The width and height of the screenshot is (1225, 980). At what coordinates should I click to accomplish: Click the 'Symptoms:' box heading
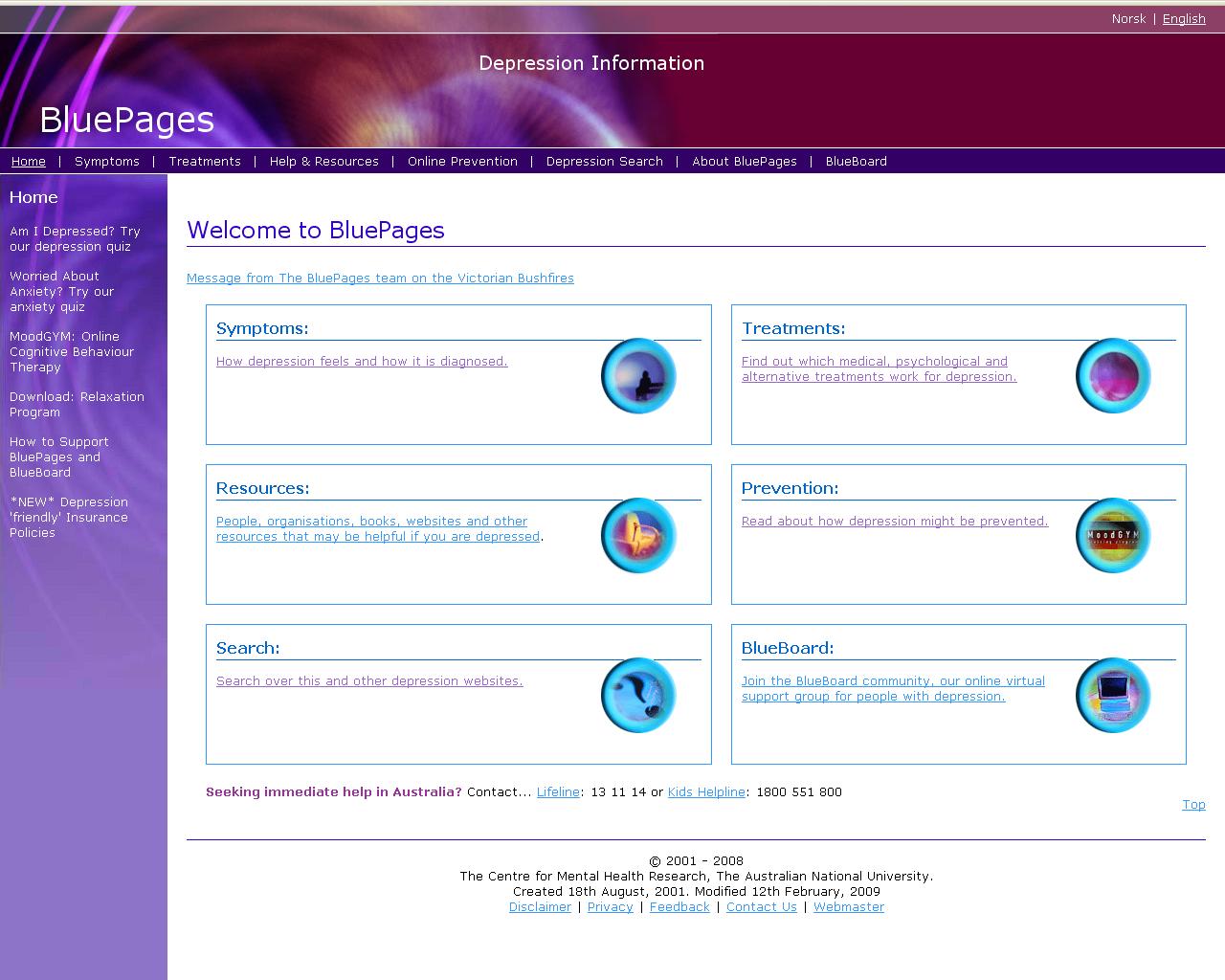point(262,328)
